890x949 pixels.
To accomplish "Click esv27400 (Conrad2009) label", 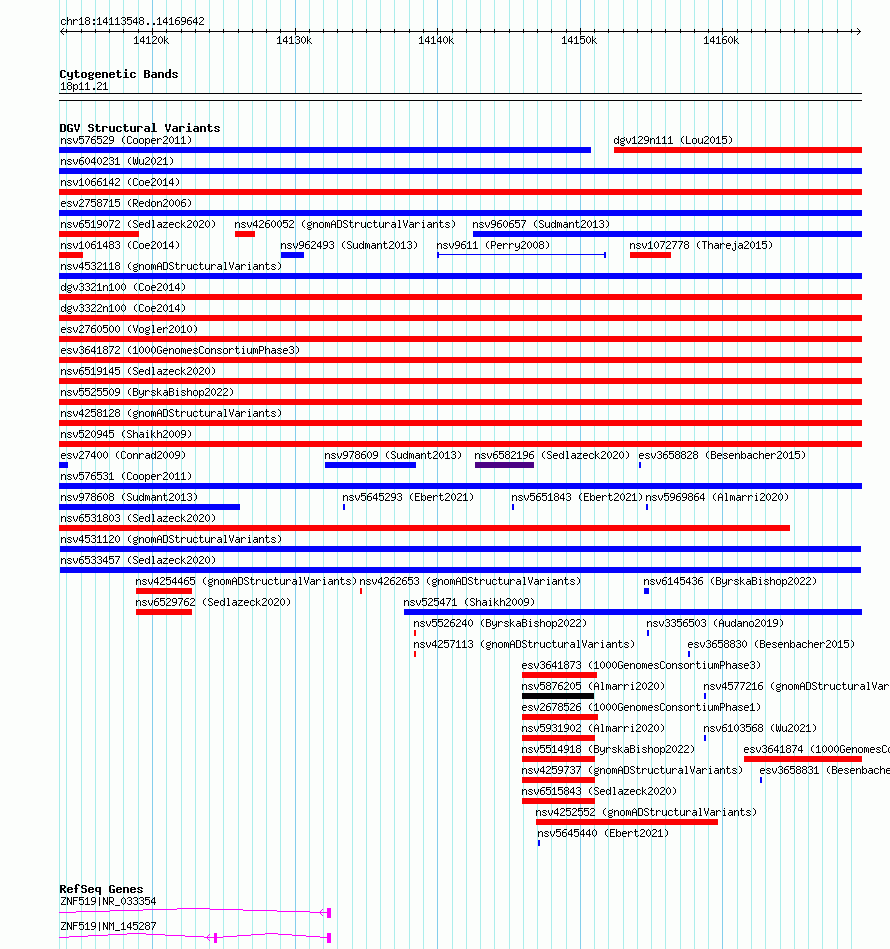I will (123, 455).
